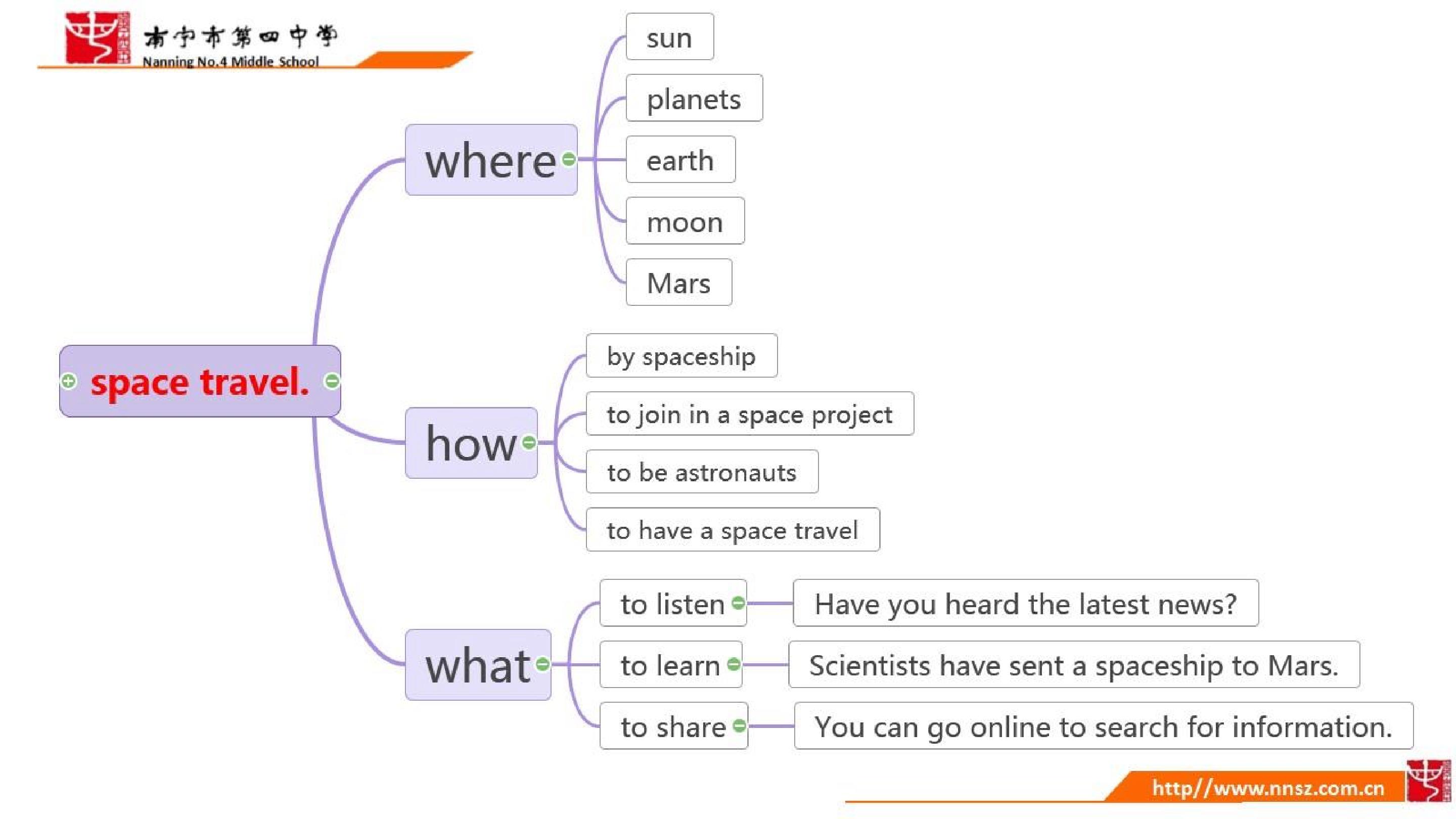Click the red logo bottom right
The width and height of the screenshot is (1456, 819).
pyautogui.click(x=1429, y=782)
